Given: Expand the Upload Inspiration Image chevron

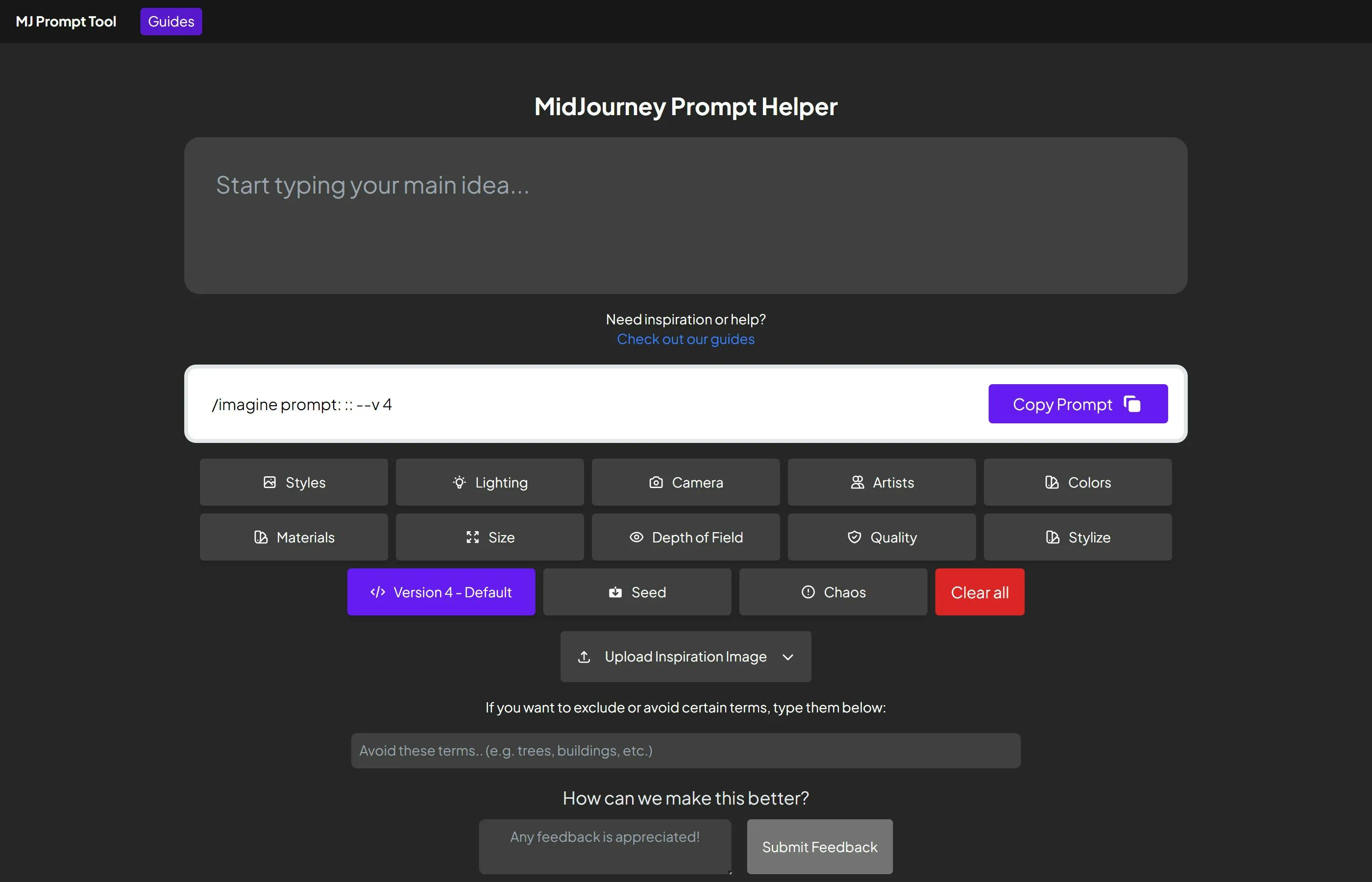Looking at the screenshot, I should (x=788, y=657).
